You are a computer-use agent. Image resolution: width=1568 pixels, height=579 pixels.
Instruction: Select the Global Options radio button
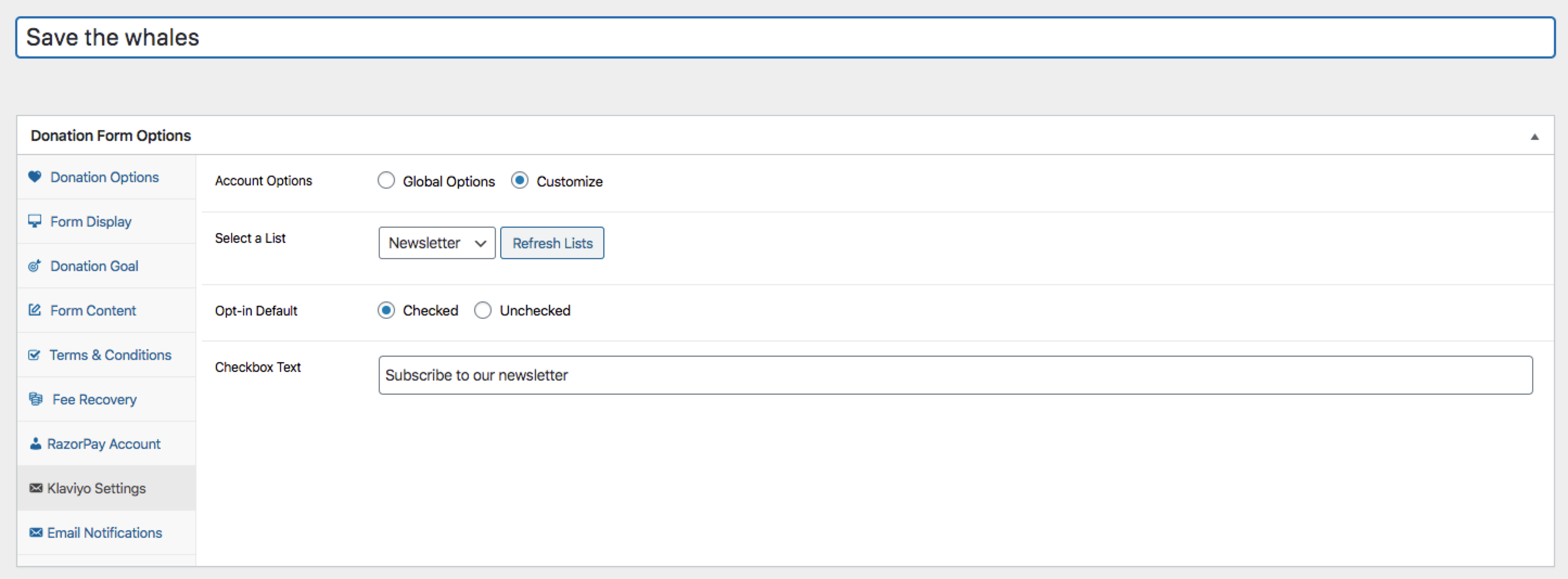pyautogui.click(x=386, y=181)
